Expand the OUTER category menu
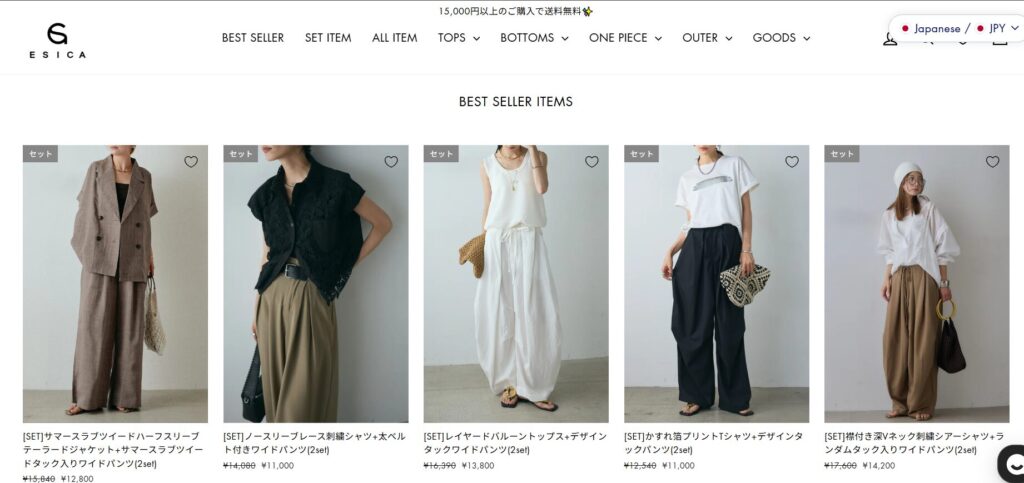This screenshot has width=1024, height=483. tap(707, 38)
